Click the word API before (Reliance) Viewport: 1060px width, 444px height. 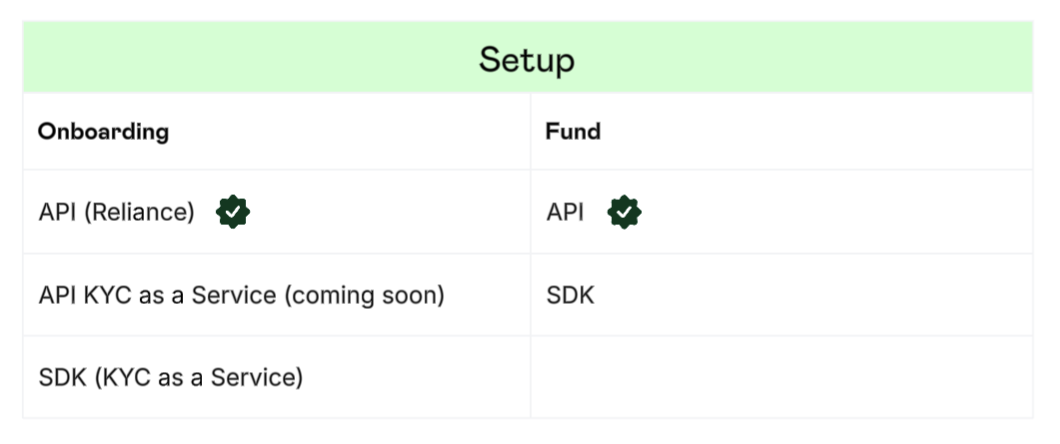[57, 212]
